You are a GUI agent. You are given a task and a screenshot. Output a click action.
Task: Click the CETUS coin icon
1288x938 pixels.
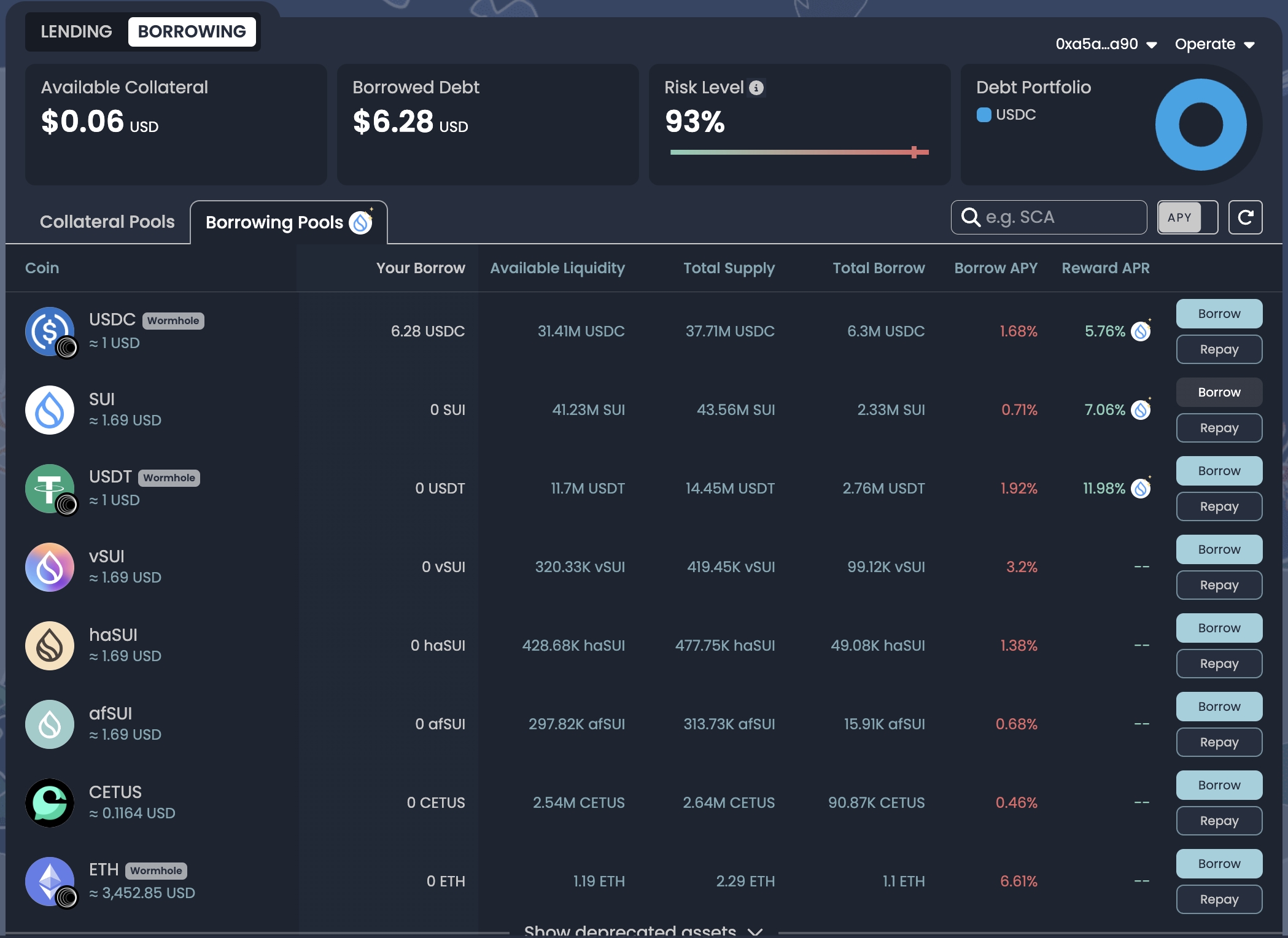(50, 802)
